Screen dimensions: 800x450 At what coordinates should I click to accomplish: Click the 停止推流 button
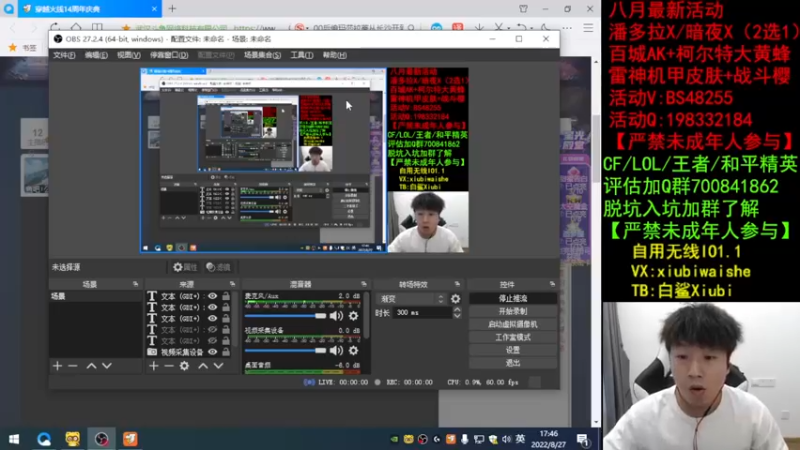(513, 298)
